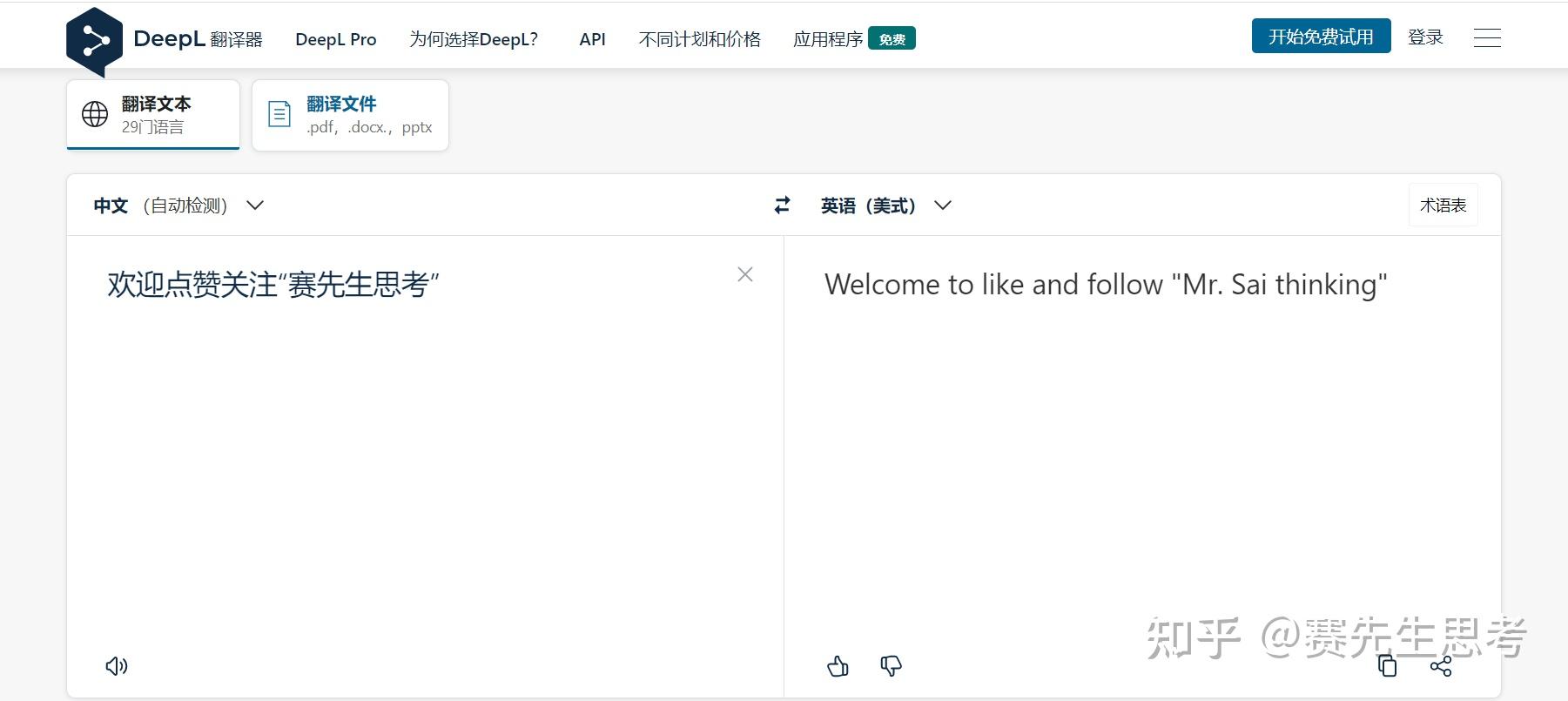
Task: Open 应用程序 menu item
Action: pyautogui.click(x=828, y=39)
